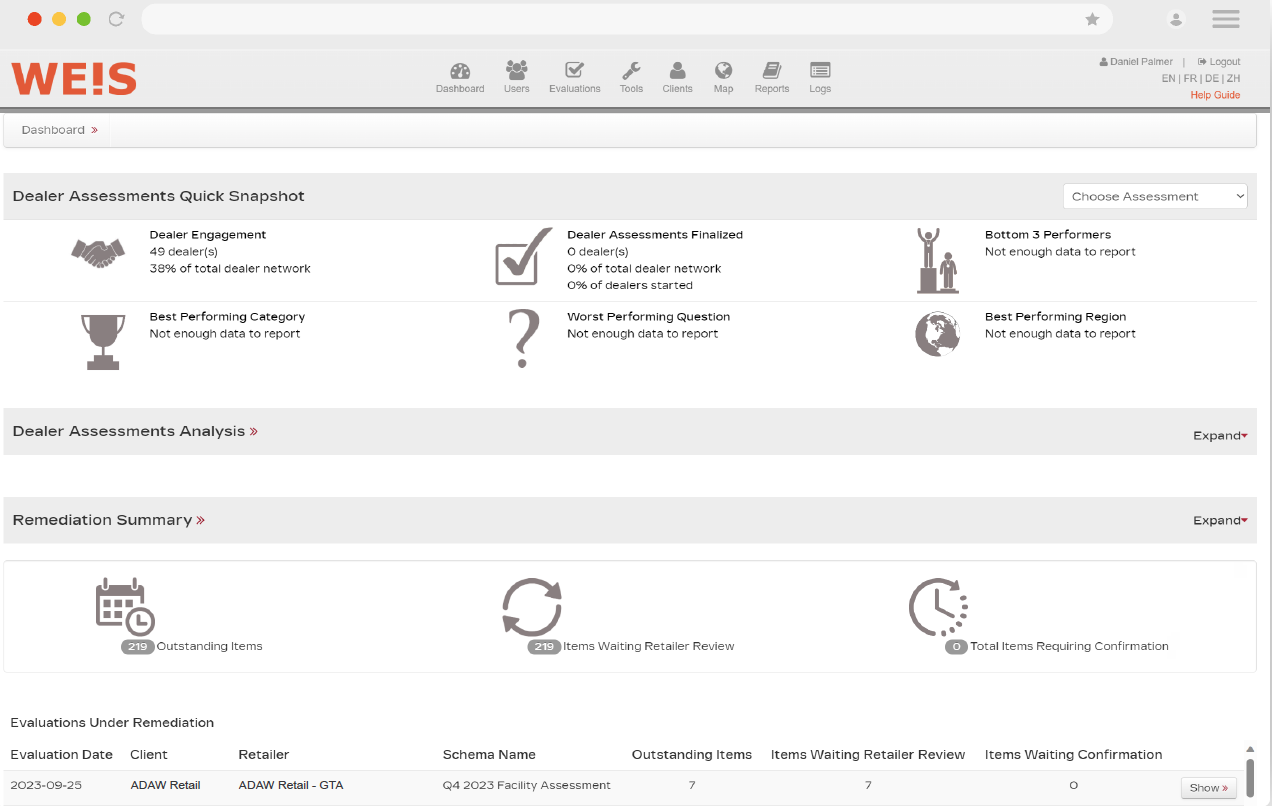Click the Items Waiting Retailer Review icon
The height and width of the screenshot is (806, 1272).
(531, 607)
